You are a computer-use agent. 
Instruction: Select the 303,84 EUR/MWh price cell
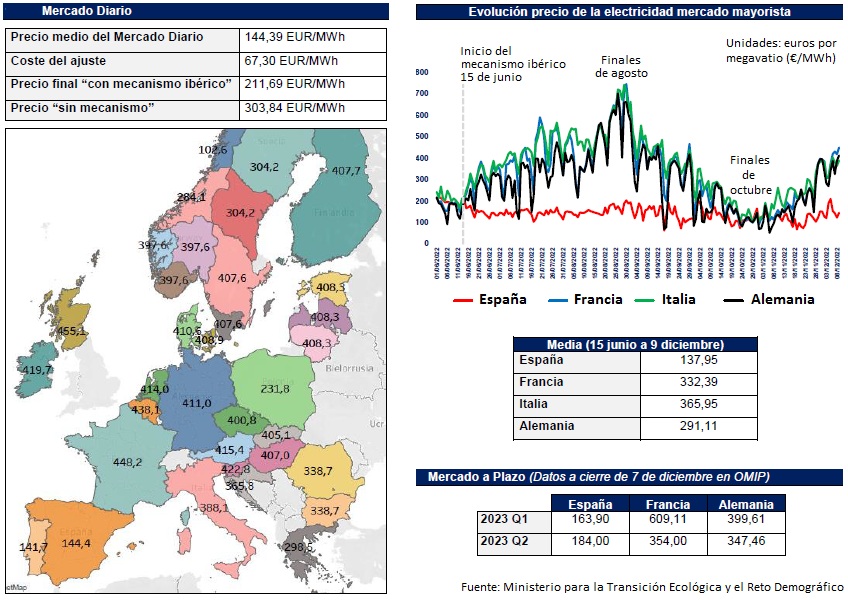click(x=314, y=108)
